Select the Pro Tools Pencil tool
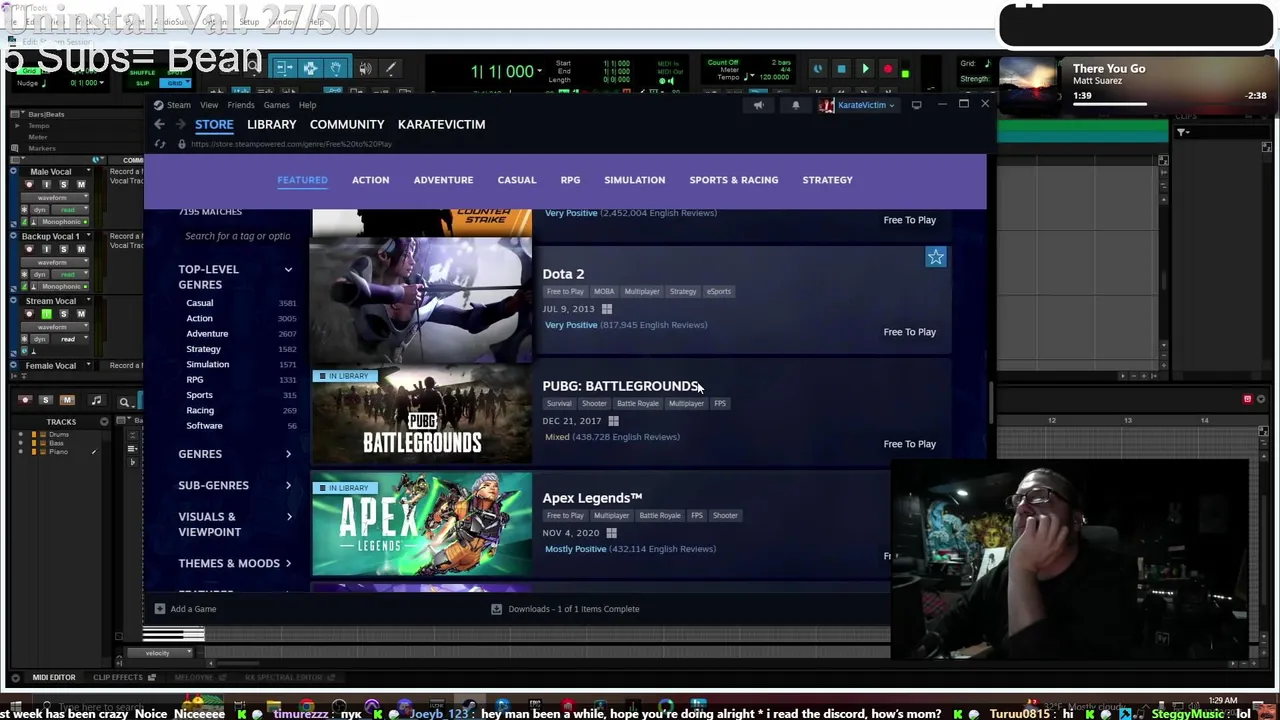 391,68
